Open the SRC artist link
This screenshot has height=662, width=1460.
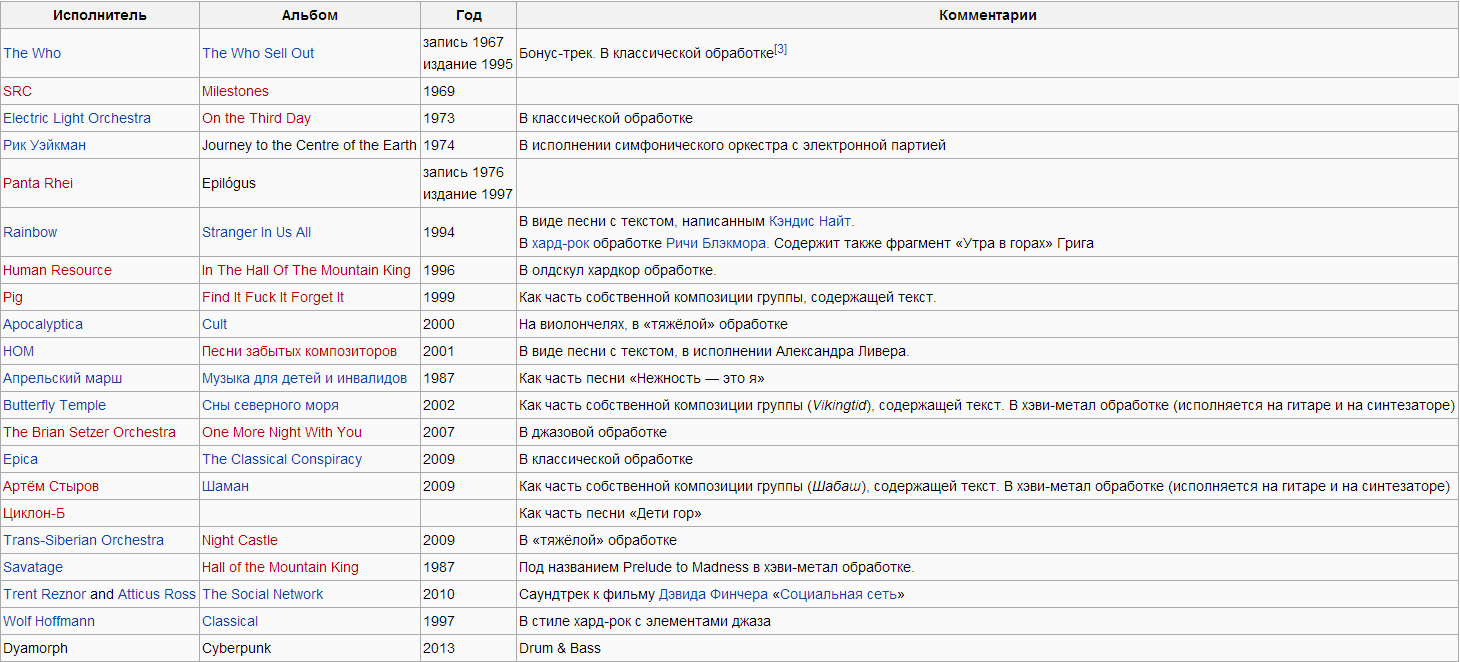click(17, 91)
